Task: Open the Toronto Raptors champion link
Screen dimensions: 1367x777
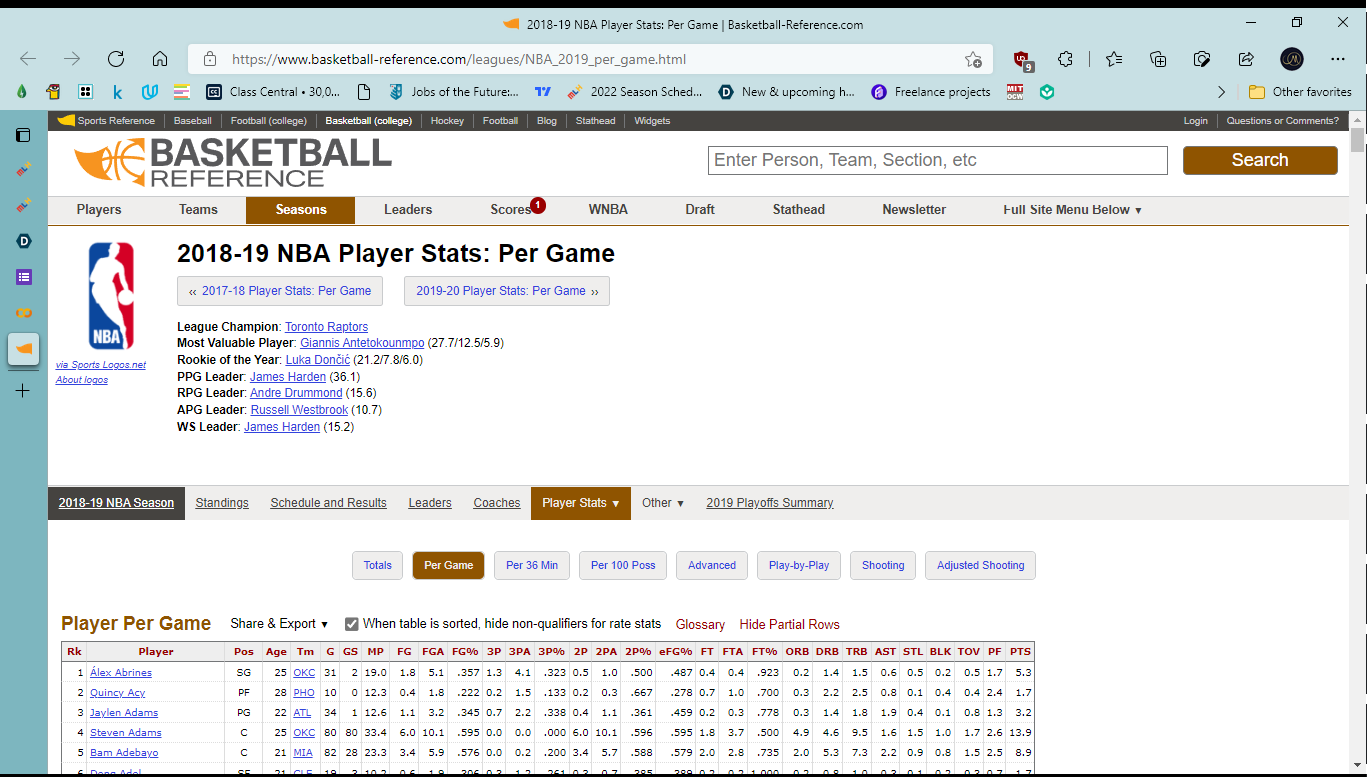Action: (x=326, y=327)
